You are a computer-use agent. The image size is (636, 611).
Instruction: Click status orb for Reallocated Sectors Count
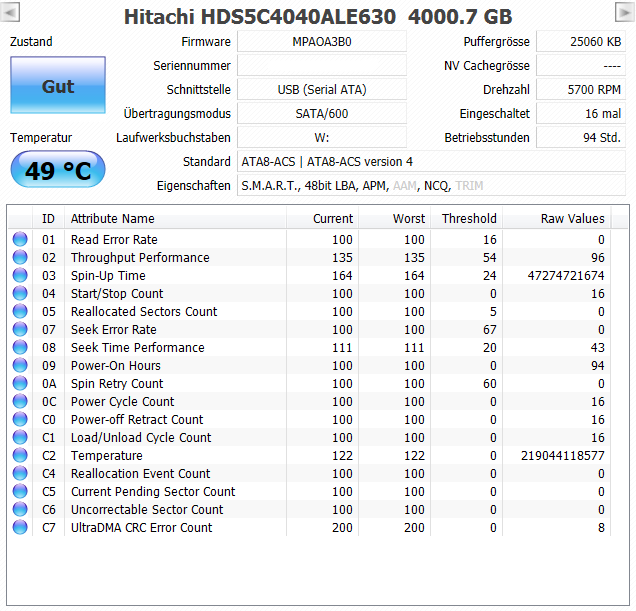pos(20,311)
